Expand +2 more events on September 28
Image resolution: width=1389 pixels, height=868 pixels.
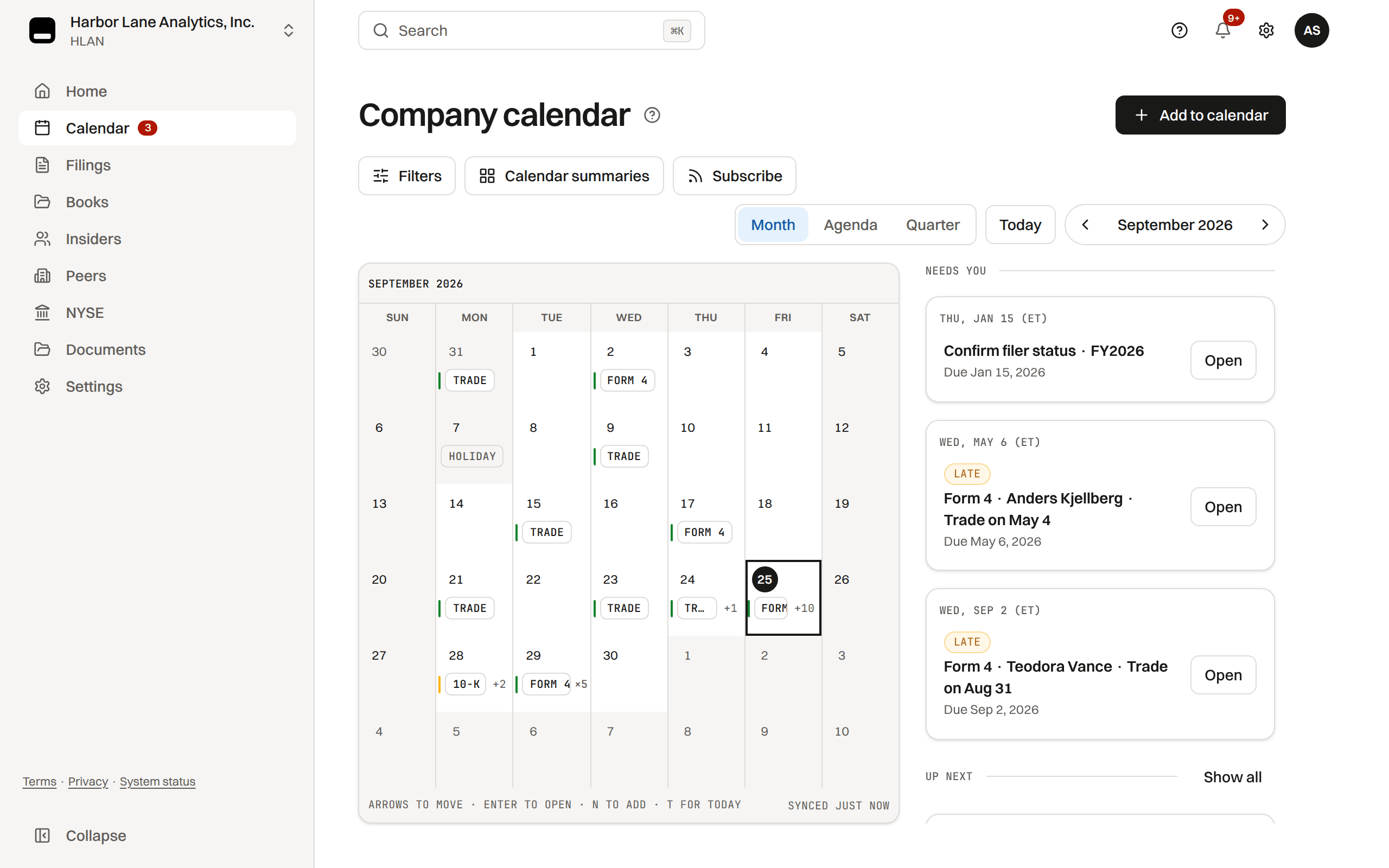click(x=499, y=684)
